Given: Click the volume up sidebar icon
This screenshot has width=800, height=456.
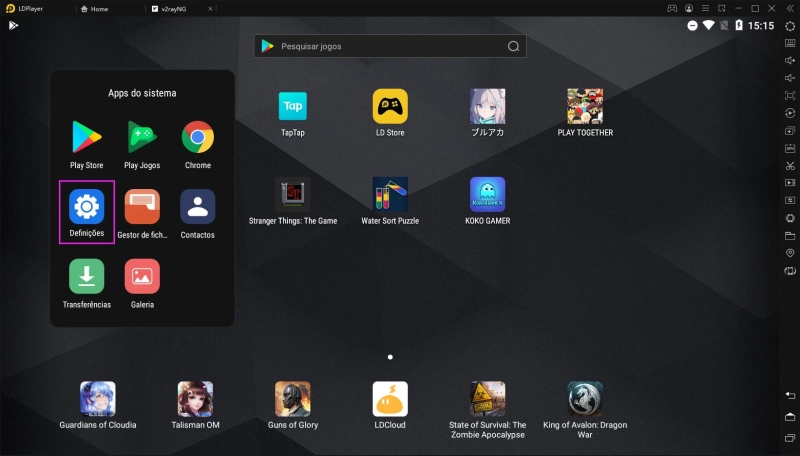Looking at the screenshot, I should [790, 60].
